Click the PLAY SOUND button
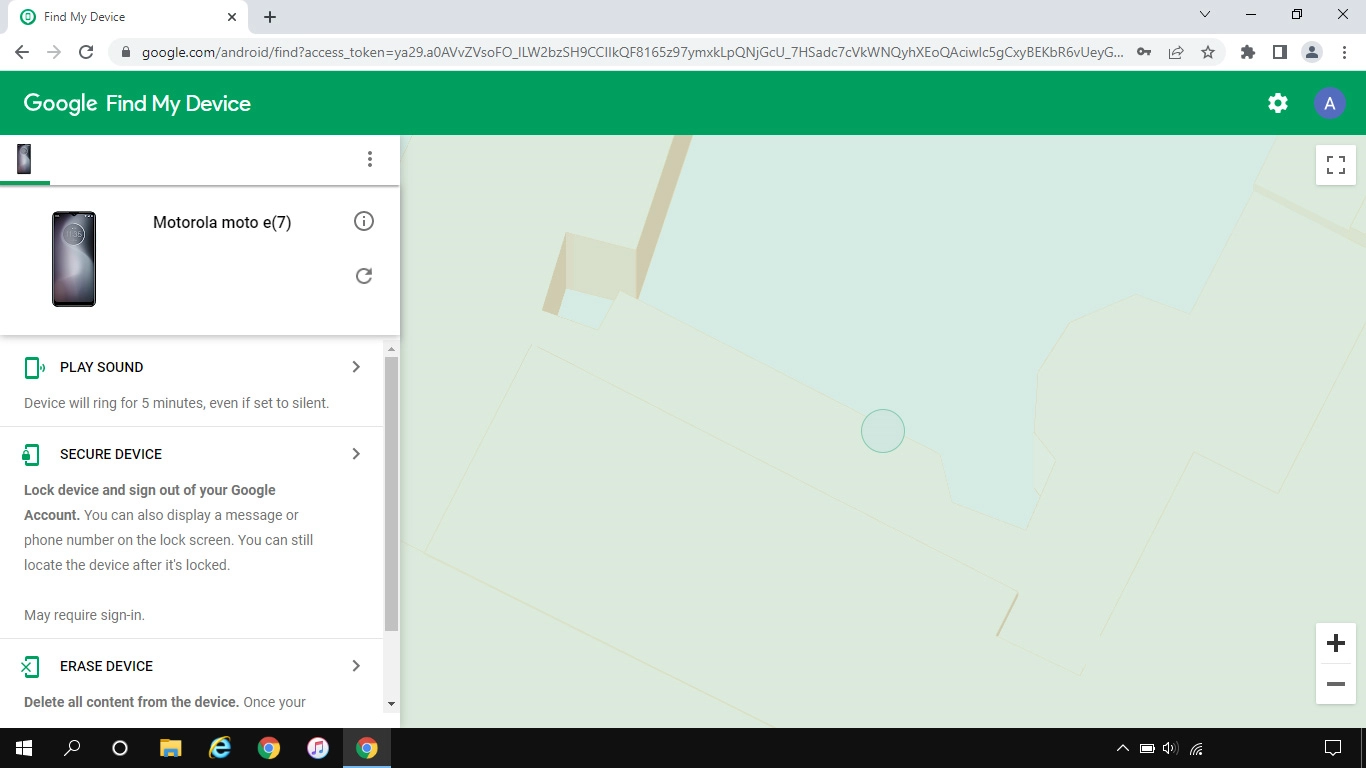This screenshot has width=1366, height=768. coord(101,367)
